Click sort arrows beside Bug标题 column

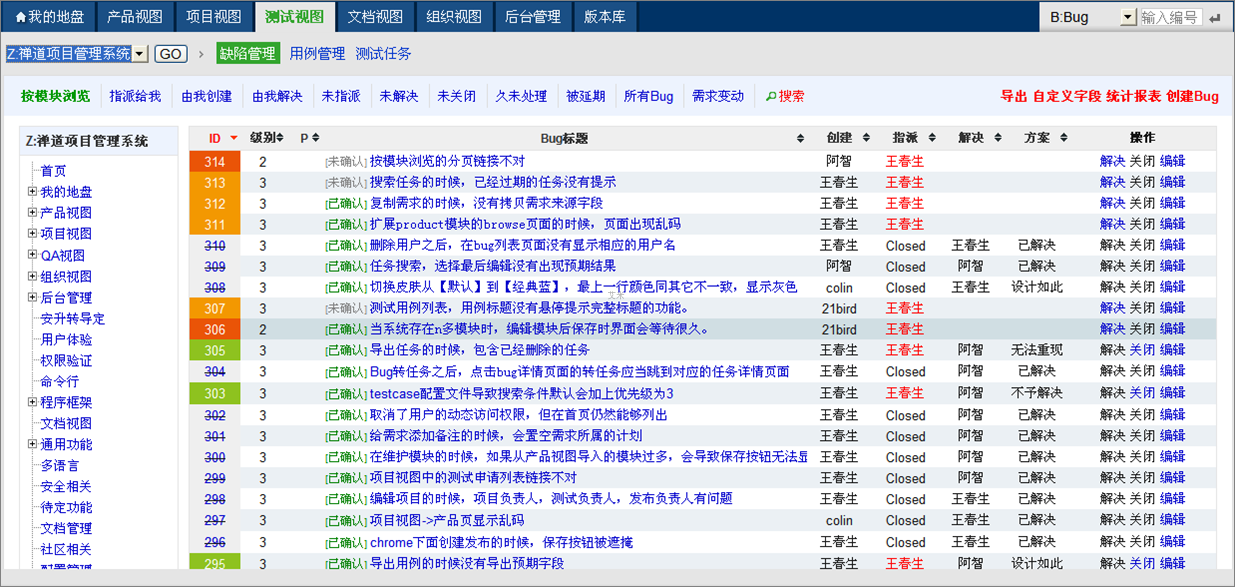(x=800, y=138)
